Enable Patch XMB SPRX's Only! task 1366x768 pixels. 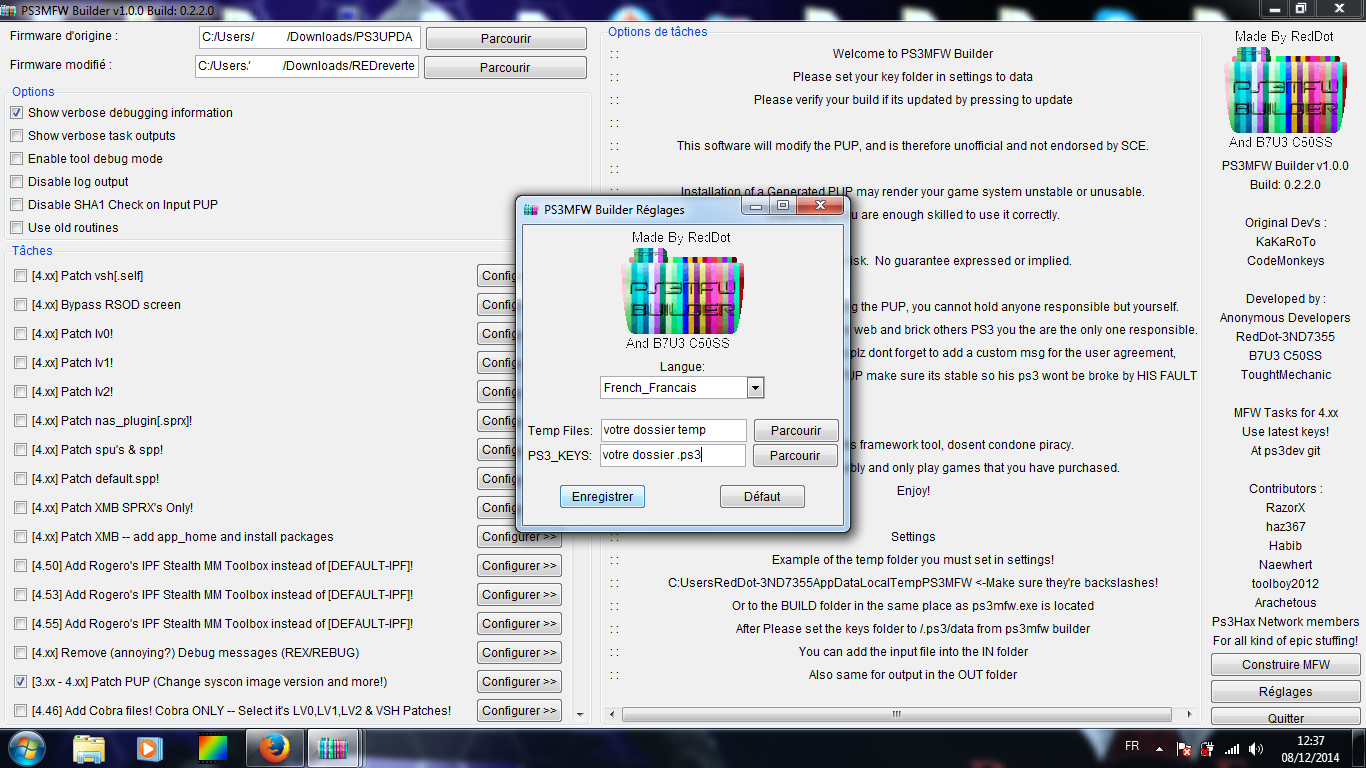[x=21, y=508]
